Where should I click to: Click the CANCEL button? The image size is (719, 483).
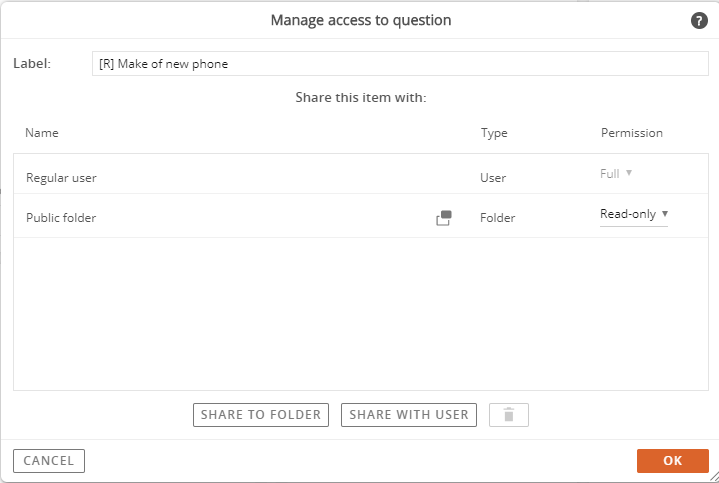[49, 461]
